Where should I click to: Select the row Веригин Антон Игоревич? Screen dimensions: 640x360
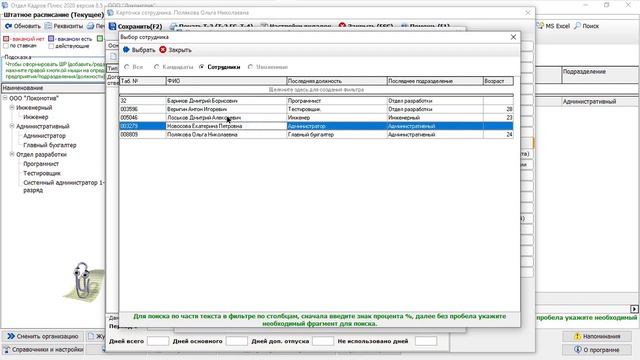(316, 109)
